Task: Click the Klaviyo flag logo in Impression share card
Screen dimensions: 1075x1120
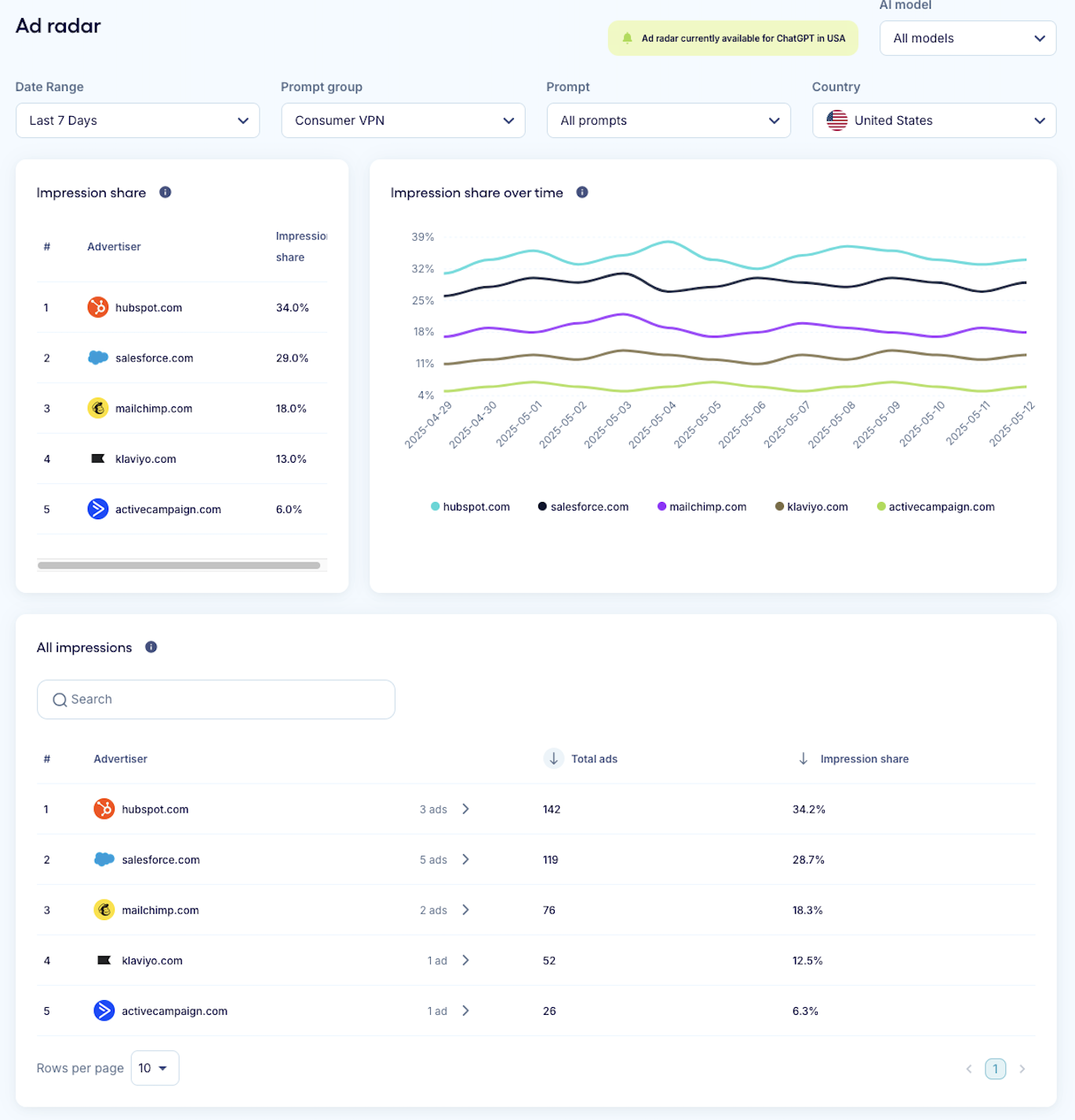Action: [x=98, y=459]
